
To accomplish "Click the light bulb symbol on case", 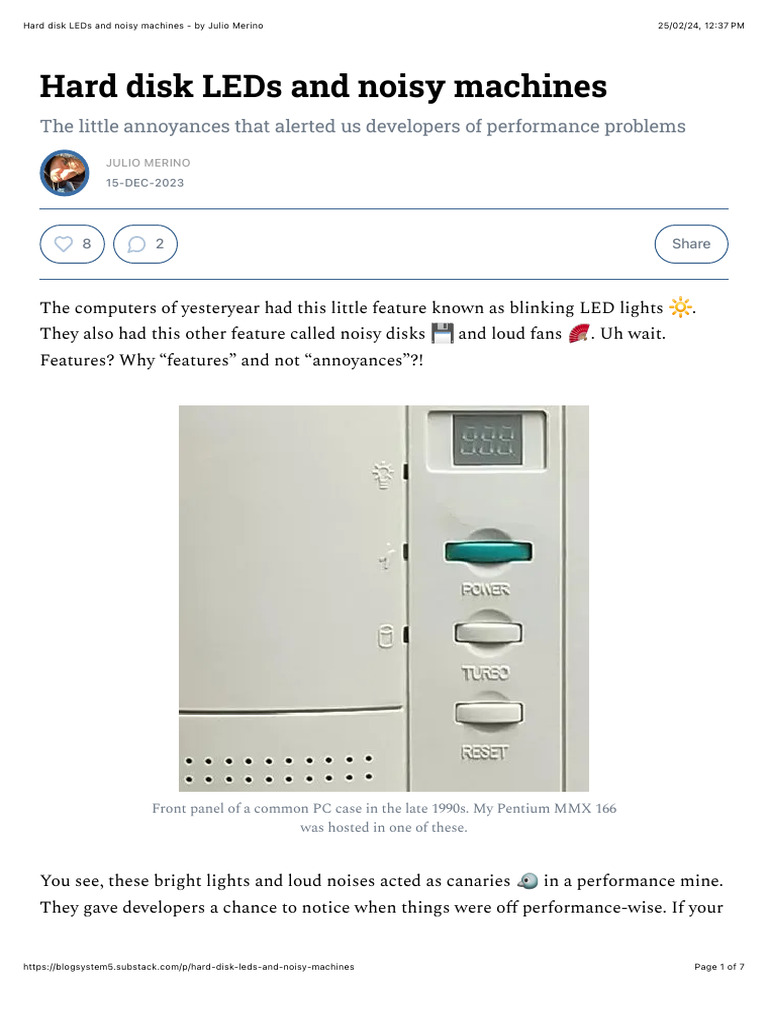I will tap(385, 474).
